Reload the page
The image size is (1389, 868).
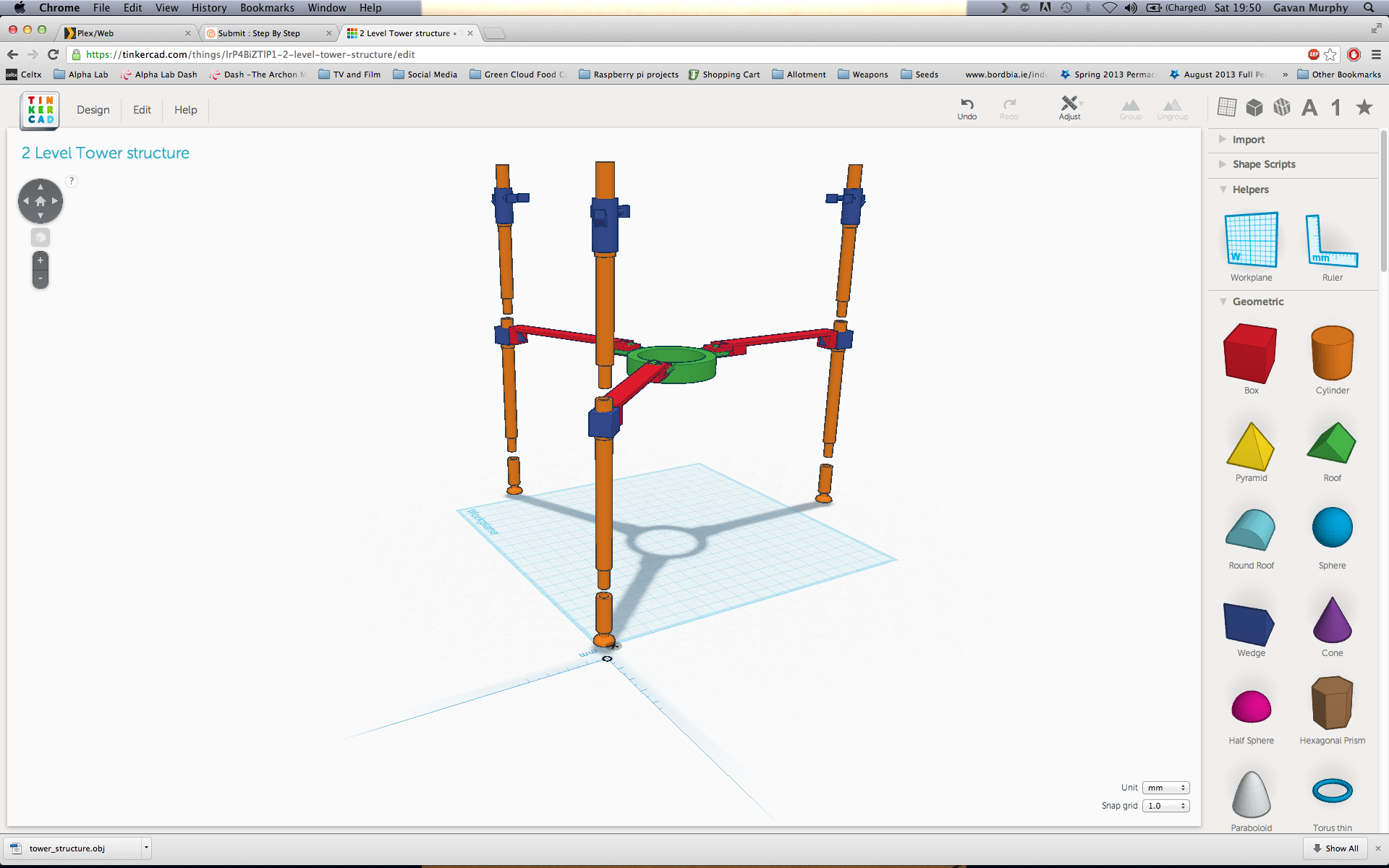click(x=53, y=54)
